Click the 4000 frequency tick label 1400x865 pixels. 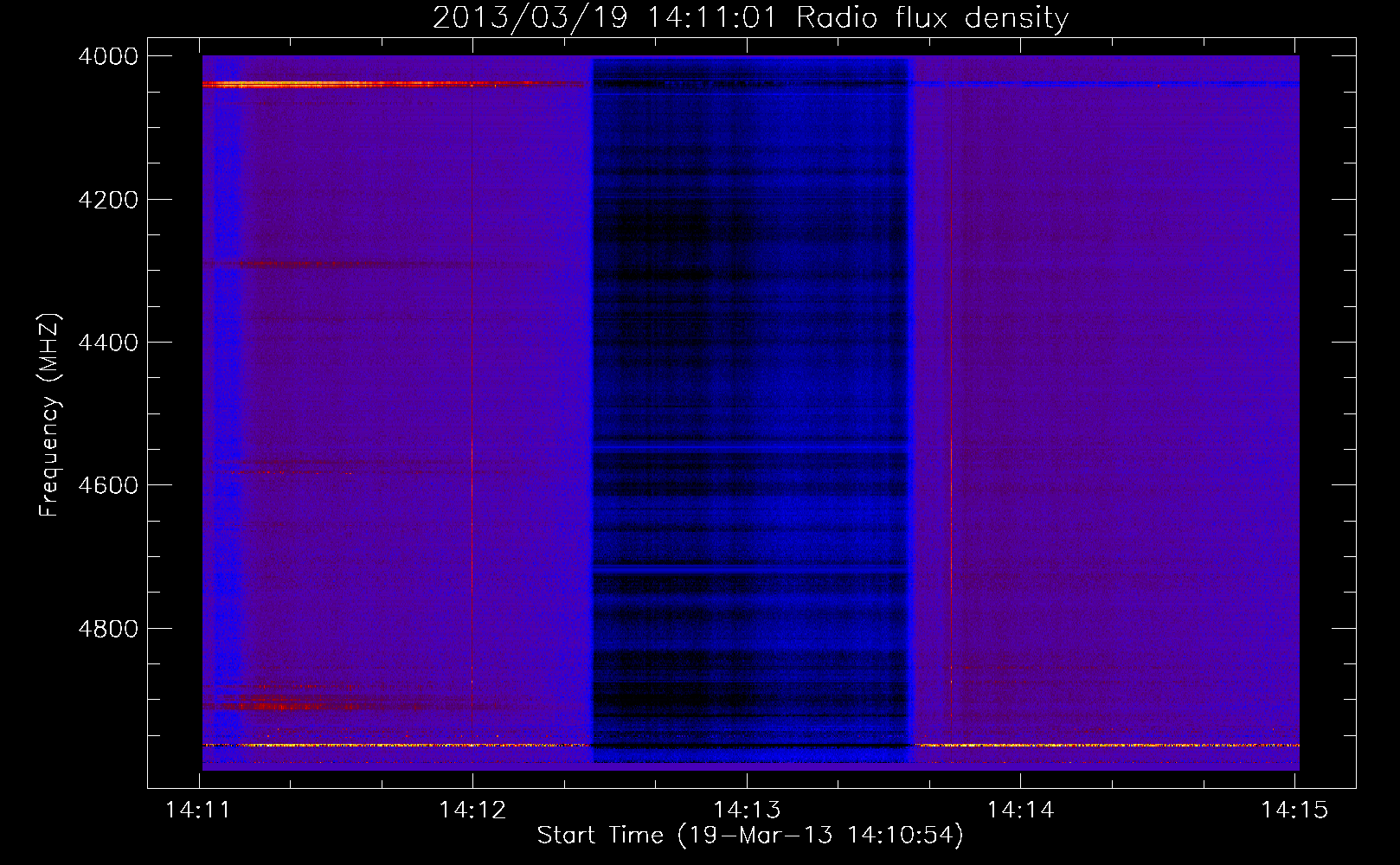[108, 56]
